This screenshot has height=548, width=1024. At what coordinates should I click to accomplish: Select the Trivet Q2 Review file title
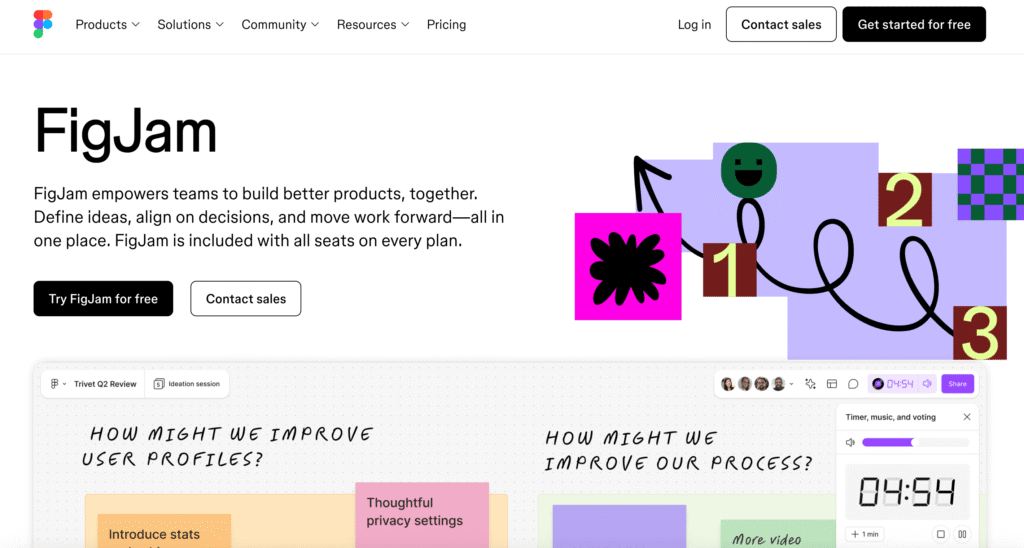[x=105, y=384]
